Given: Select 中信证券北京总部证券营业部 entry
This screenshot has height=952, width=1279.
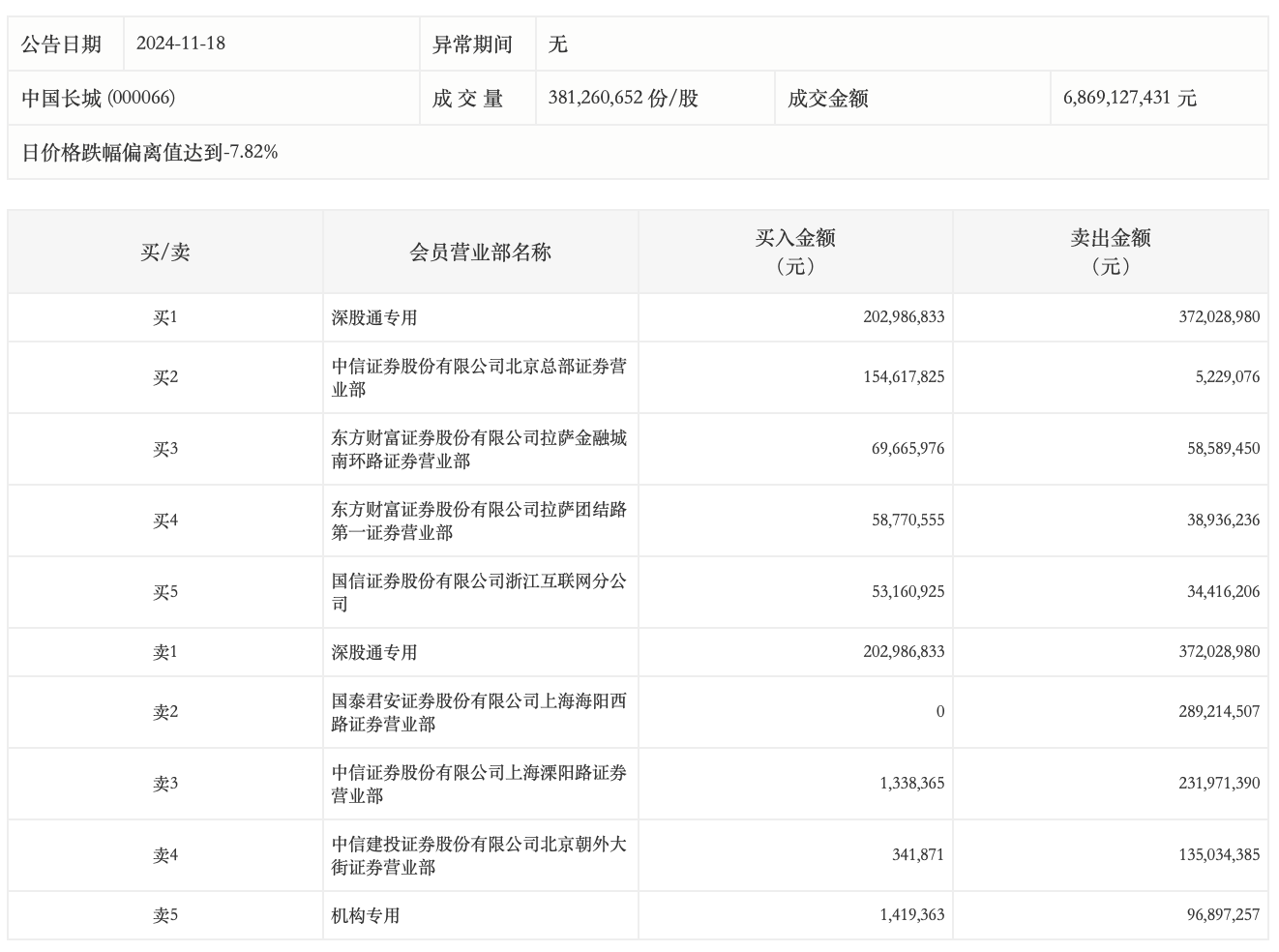Looking at the screenshot, I should [x=479, y=377].
